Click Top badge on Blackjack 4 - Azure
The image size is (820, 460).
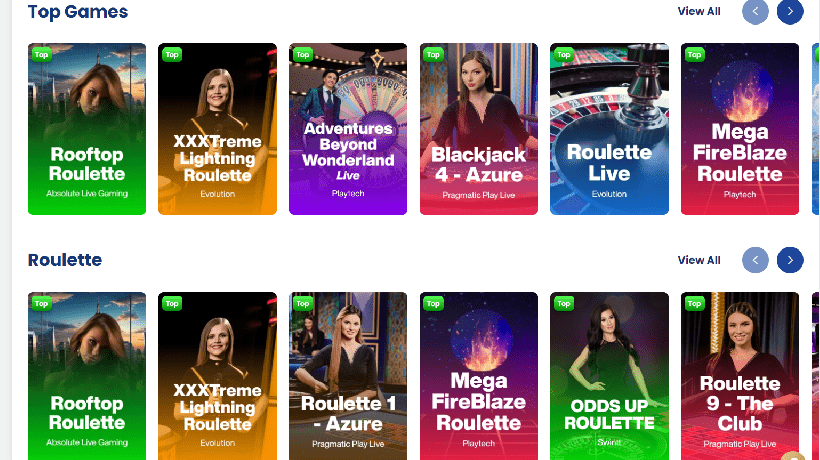pos(433,54)
